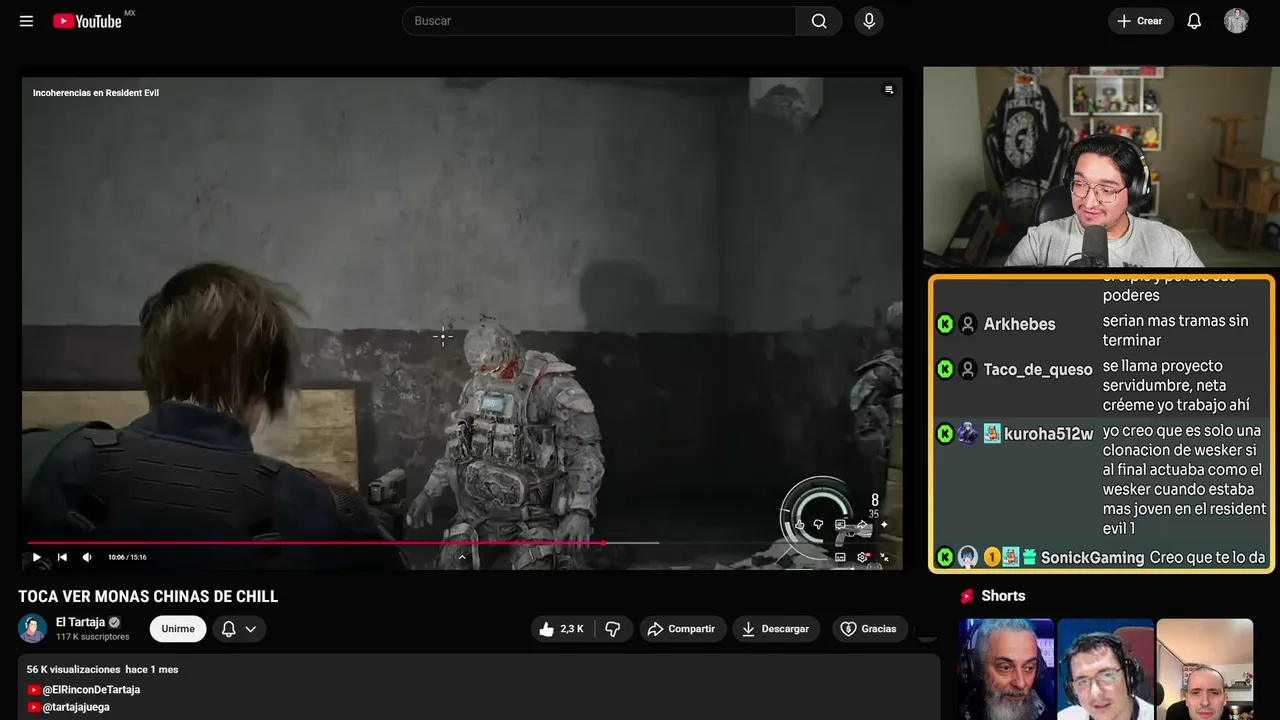Click SonickGaming username in chat
The image size is (1280, 720).
coord(1092,558)
